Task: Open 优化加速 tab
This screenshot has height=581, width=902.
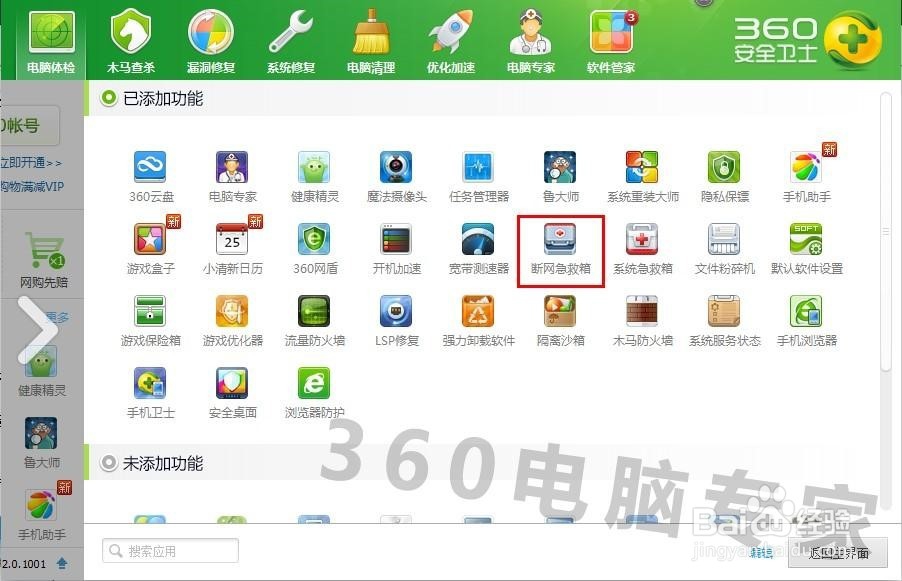Action: 451,43
